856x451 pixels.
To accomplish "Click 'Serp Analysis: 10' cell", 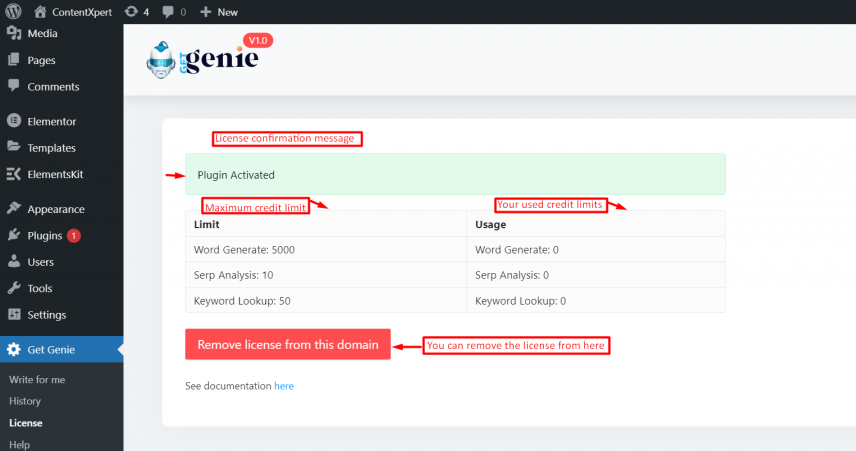I will tap(326, 275).
